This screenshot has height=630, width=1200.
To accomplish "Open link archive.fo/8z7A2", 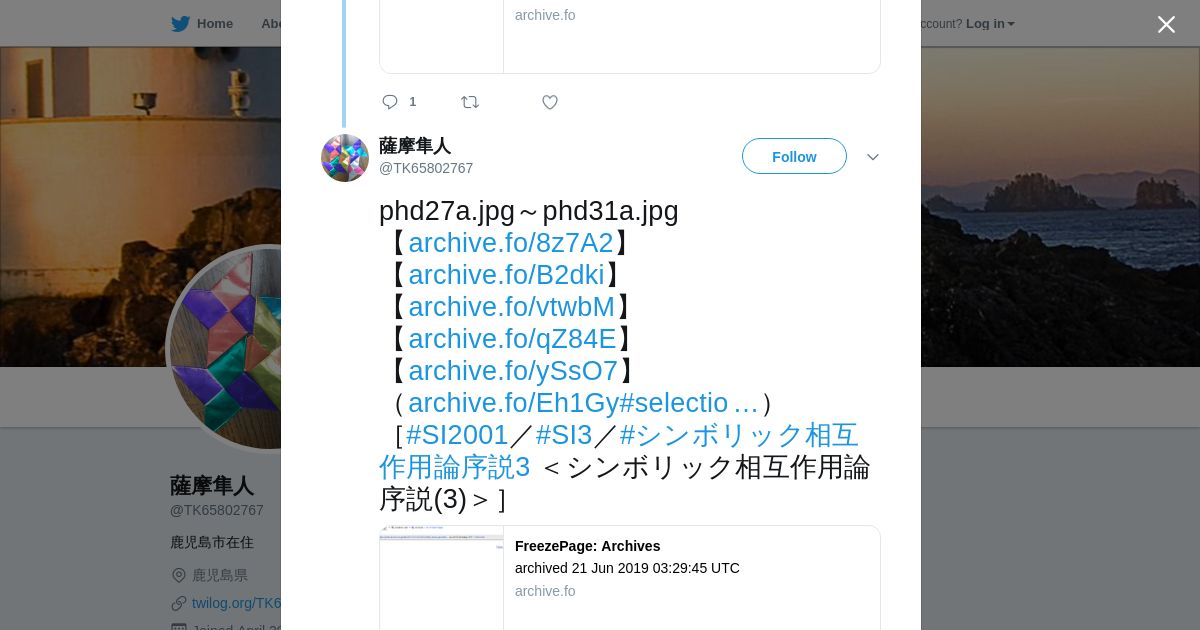I will pos(511,243).
